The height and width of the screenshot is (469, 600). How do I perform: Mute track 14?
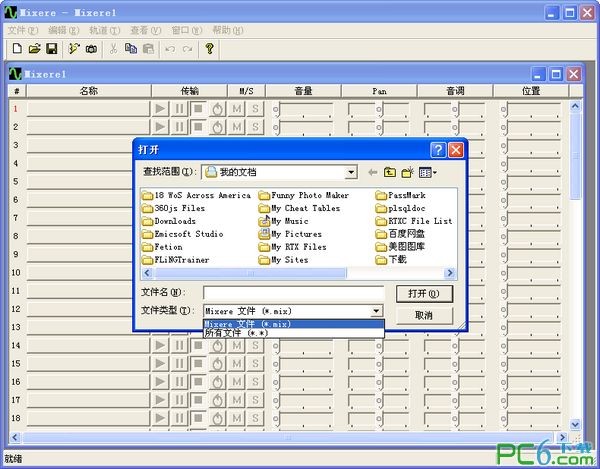click(237, 346)
